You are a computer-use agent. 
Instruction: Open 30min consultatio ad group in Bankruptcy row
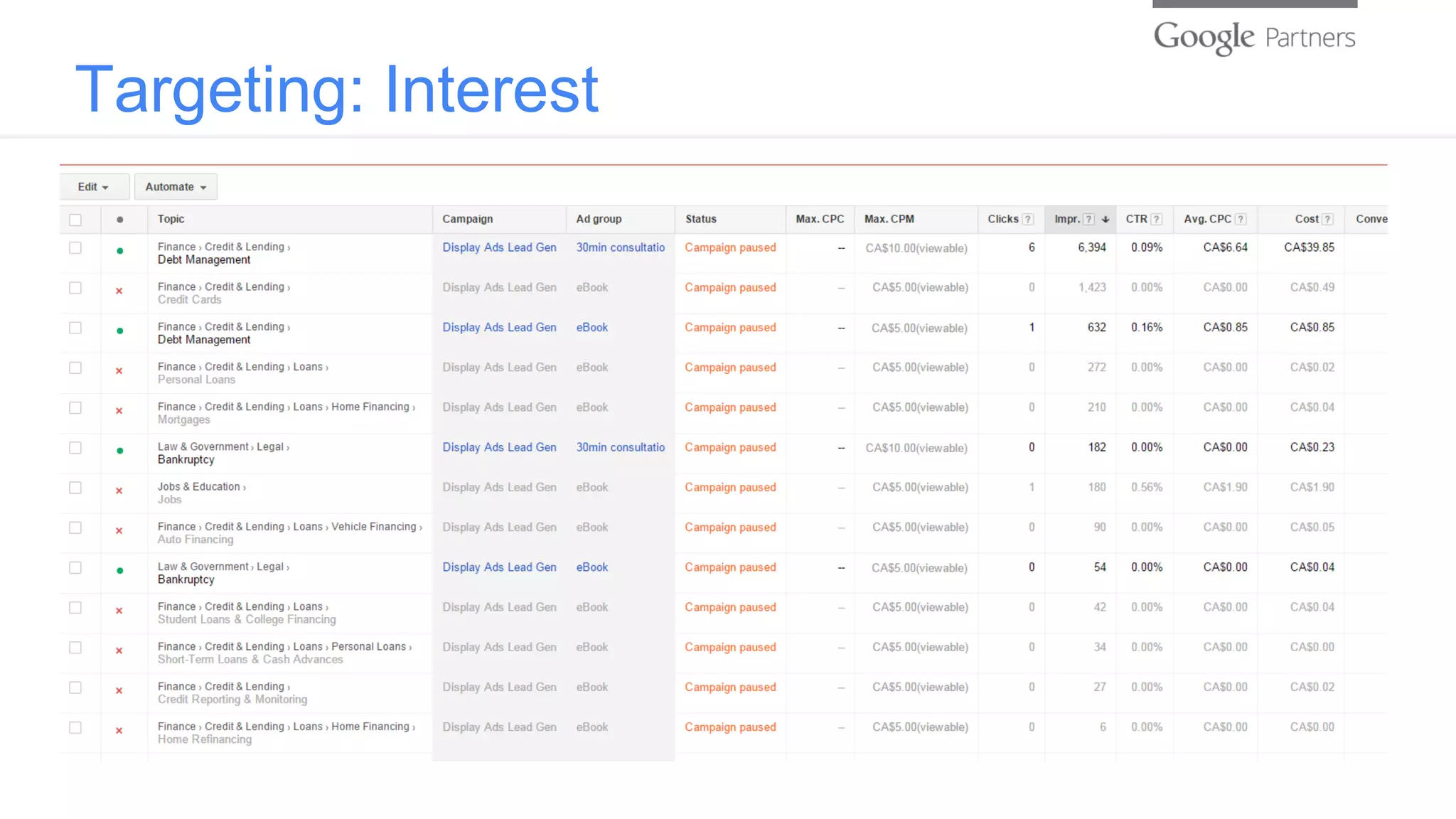point(621,447)
